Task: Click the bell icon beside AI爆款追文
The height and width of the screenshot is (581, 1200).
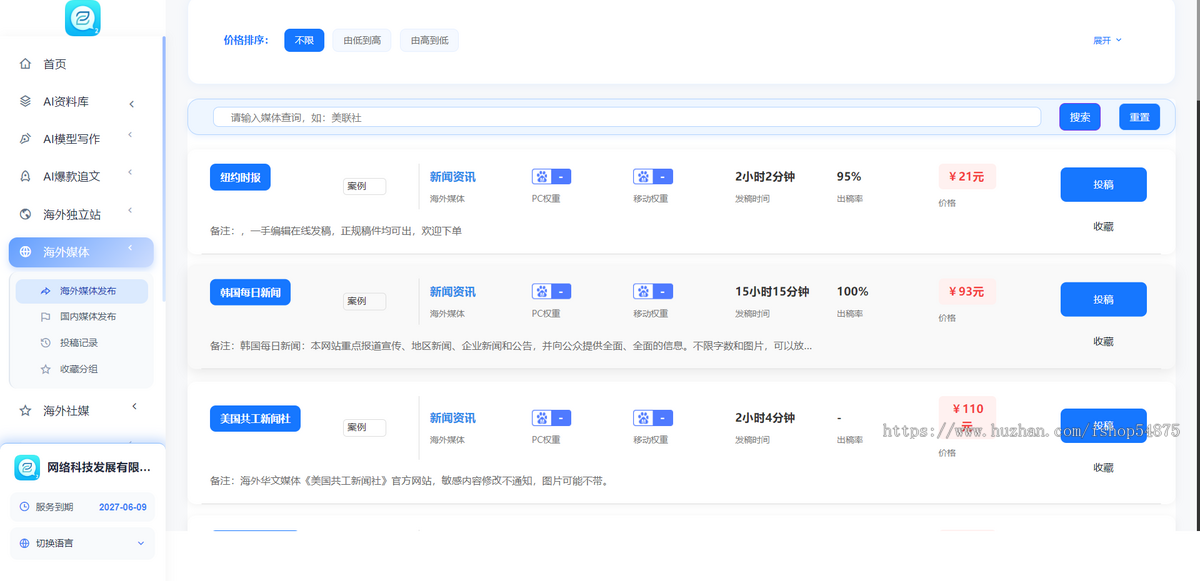Action: point(25,176)
